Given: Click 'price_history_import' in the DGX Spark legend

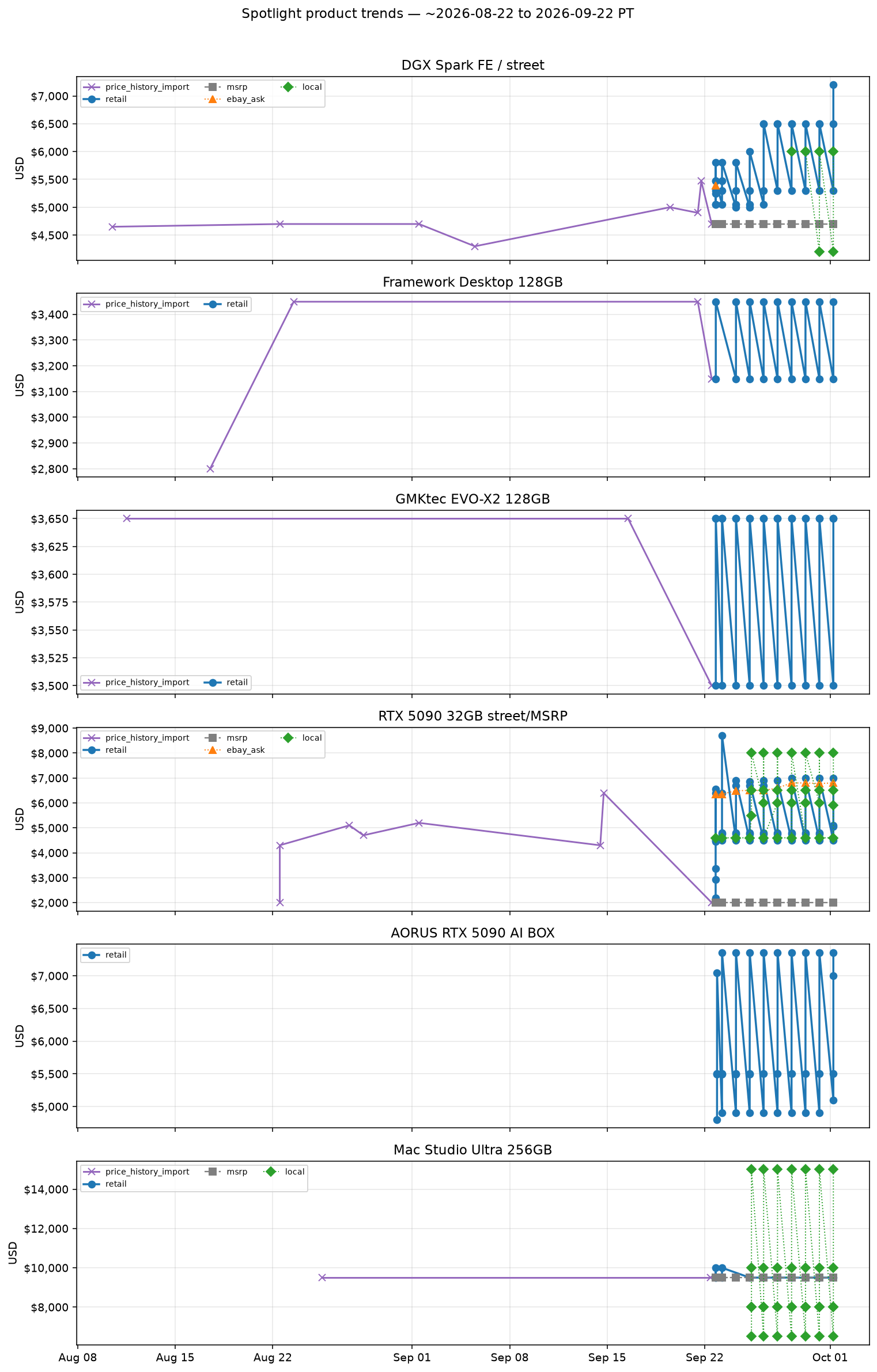Looking at the screenshot, I should 147,87.
